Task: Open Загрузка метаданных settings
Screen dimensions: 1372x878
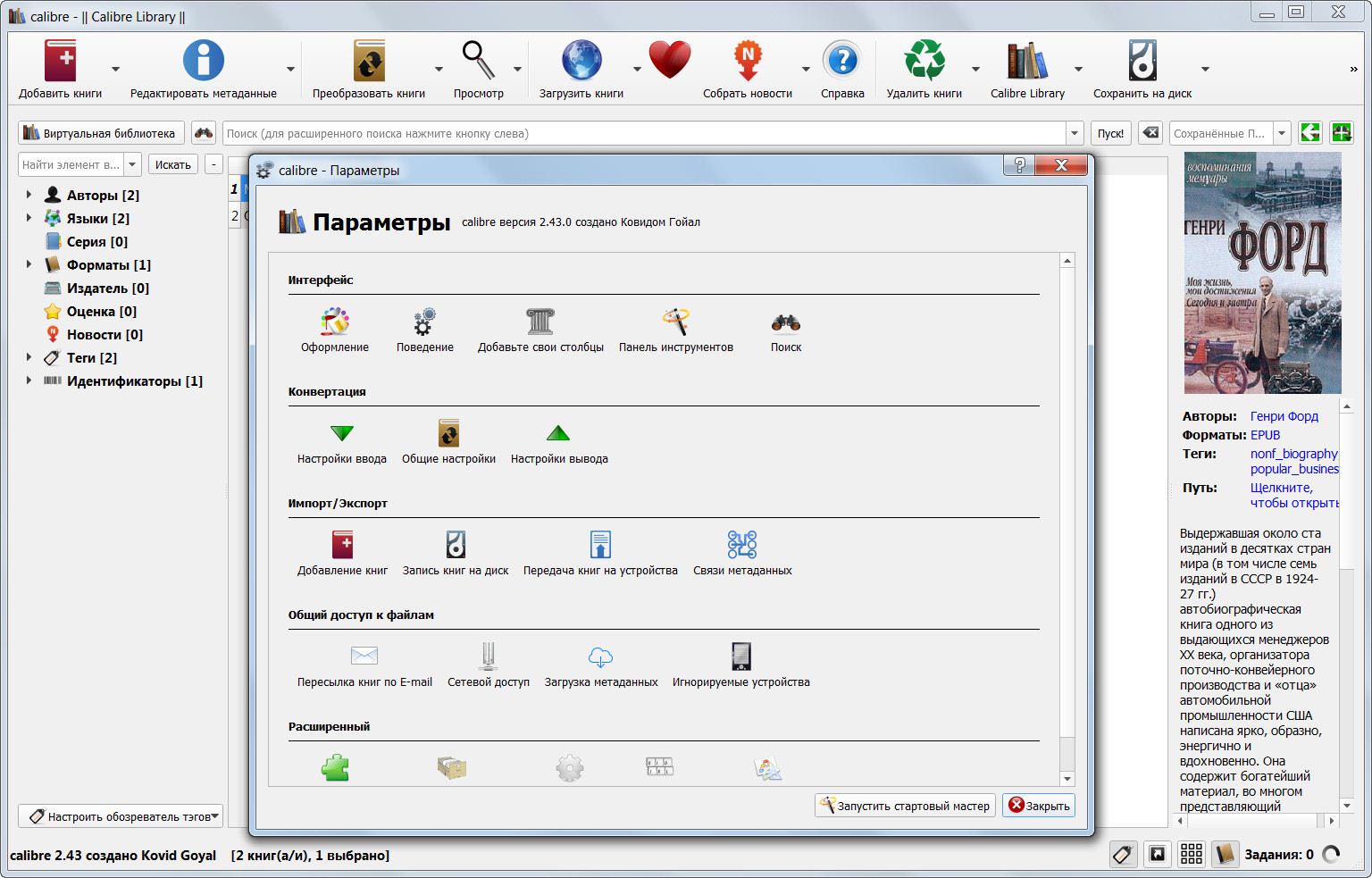Action: 601,665
